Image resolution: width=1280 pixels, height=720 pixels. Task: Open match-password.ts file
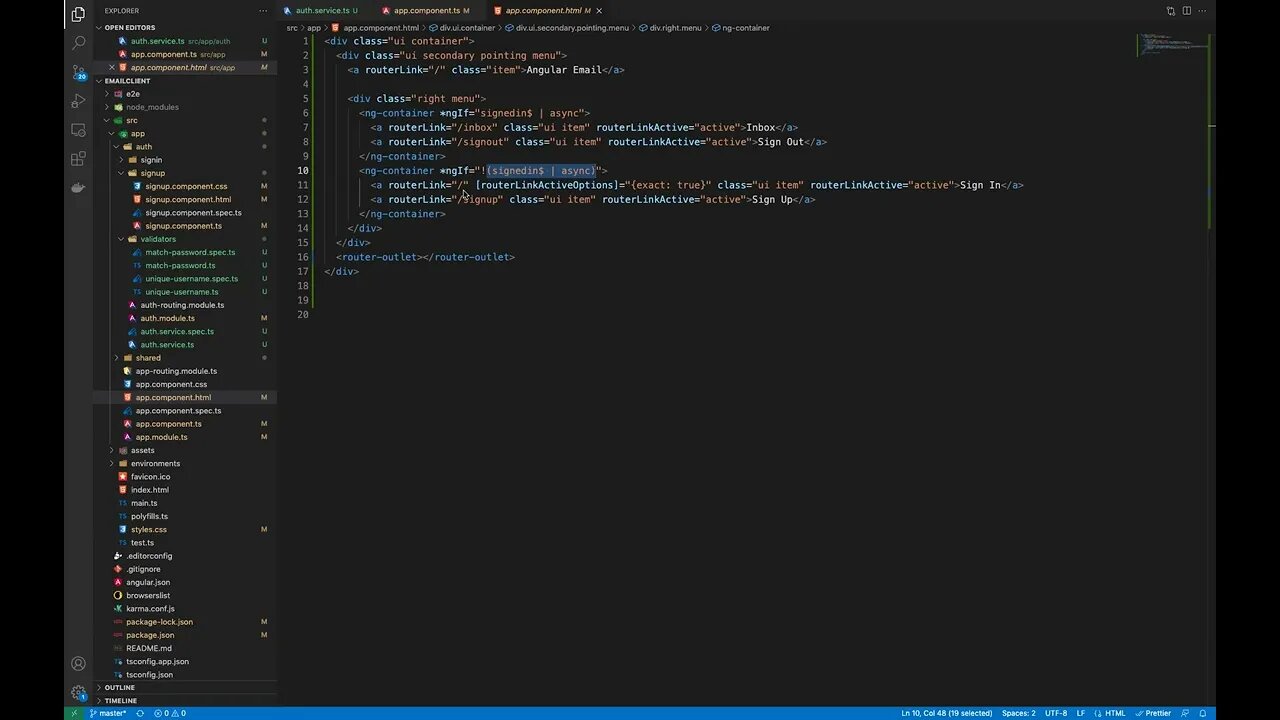[180, 265]
